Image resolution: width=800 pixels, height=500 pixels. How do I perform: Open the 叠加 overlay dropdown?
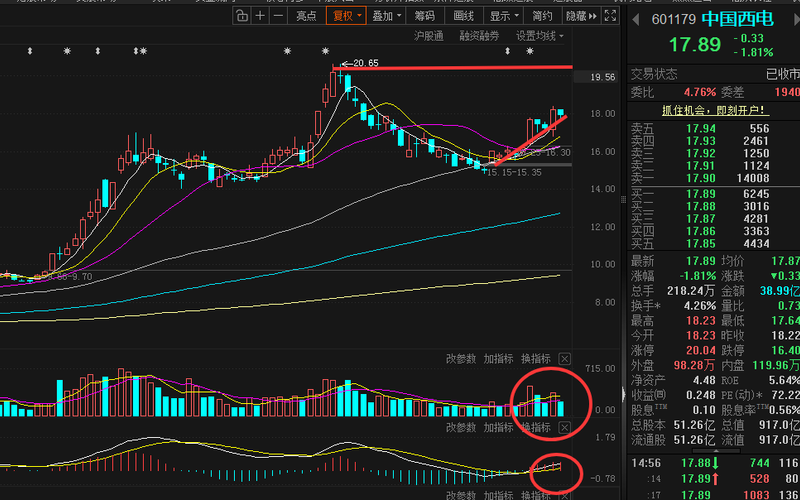(x=386, y=16)
